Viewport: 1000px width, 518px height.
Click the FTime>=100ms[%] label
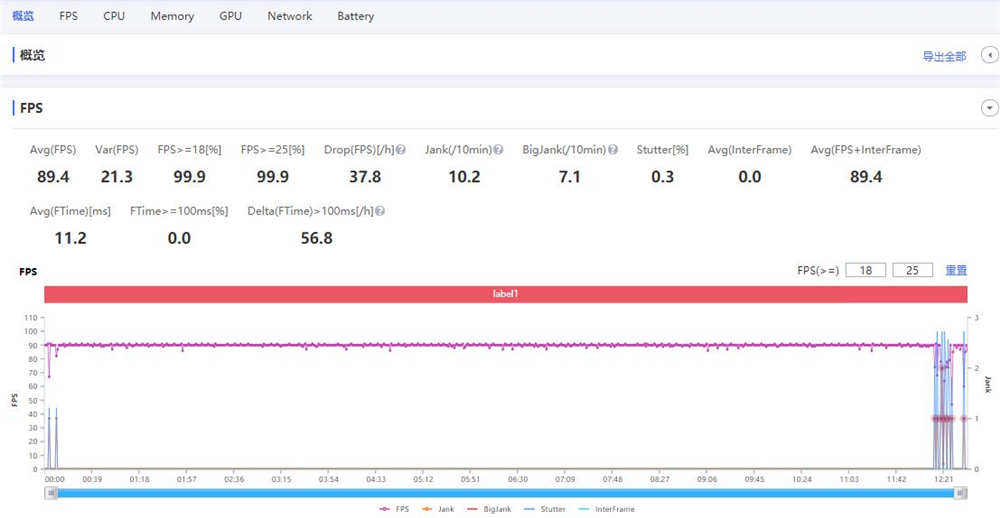179,211
